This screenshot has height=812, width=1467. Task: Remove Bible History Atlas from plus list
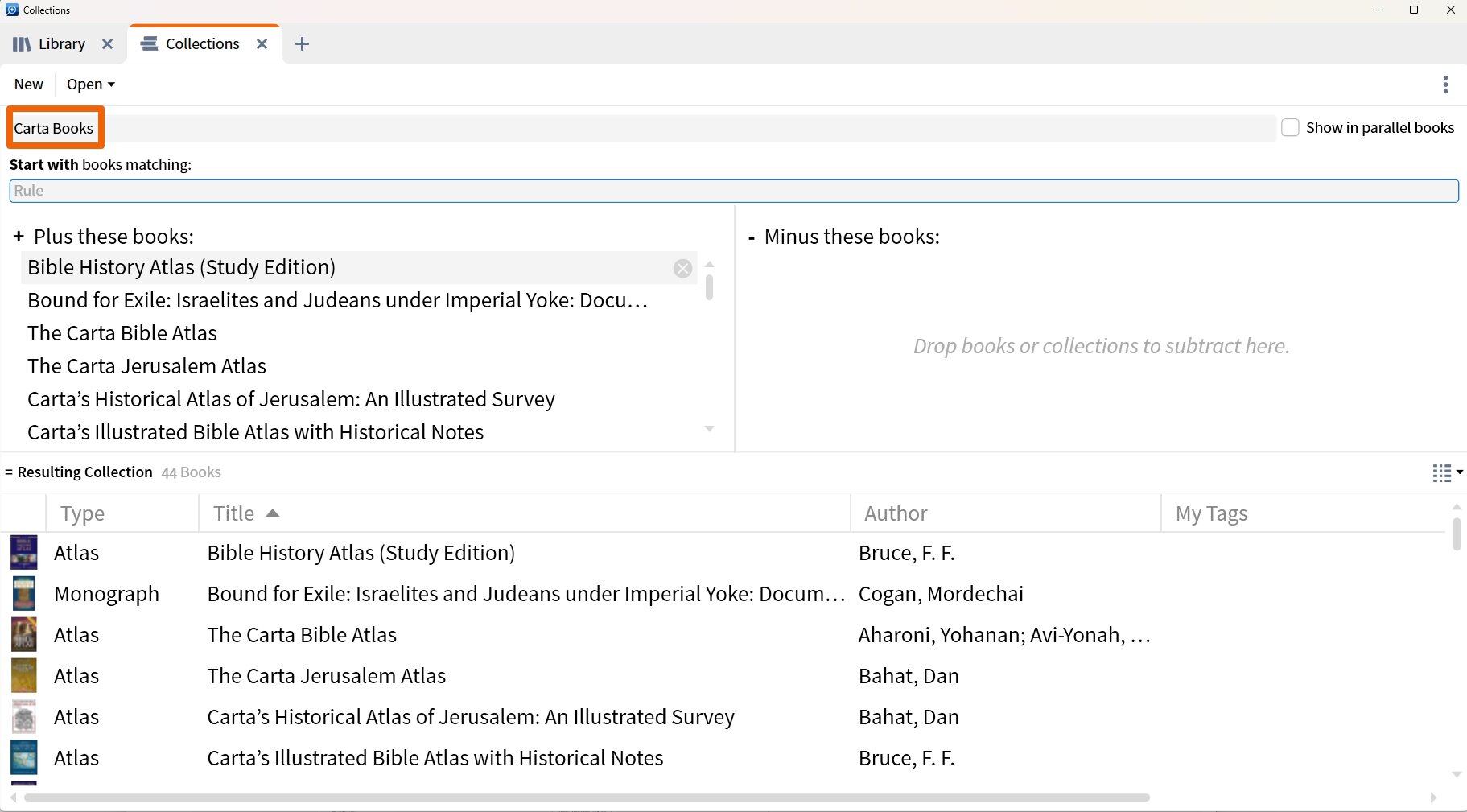click(x=682, y=268)
